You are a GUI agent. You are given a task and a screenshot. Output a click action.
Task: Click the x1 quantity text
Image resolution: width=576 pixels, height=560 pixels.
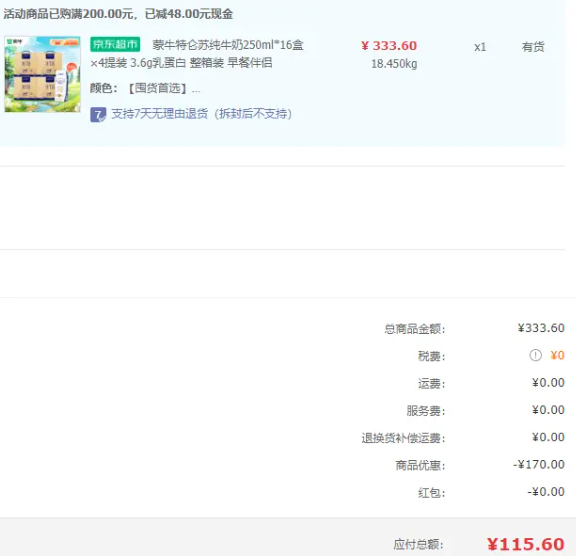click(480, 47)
